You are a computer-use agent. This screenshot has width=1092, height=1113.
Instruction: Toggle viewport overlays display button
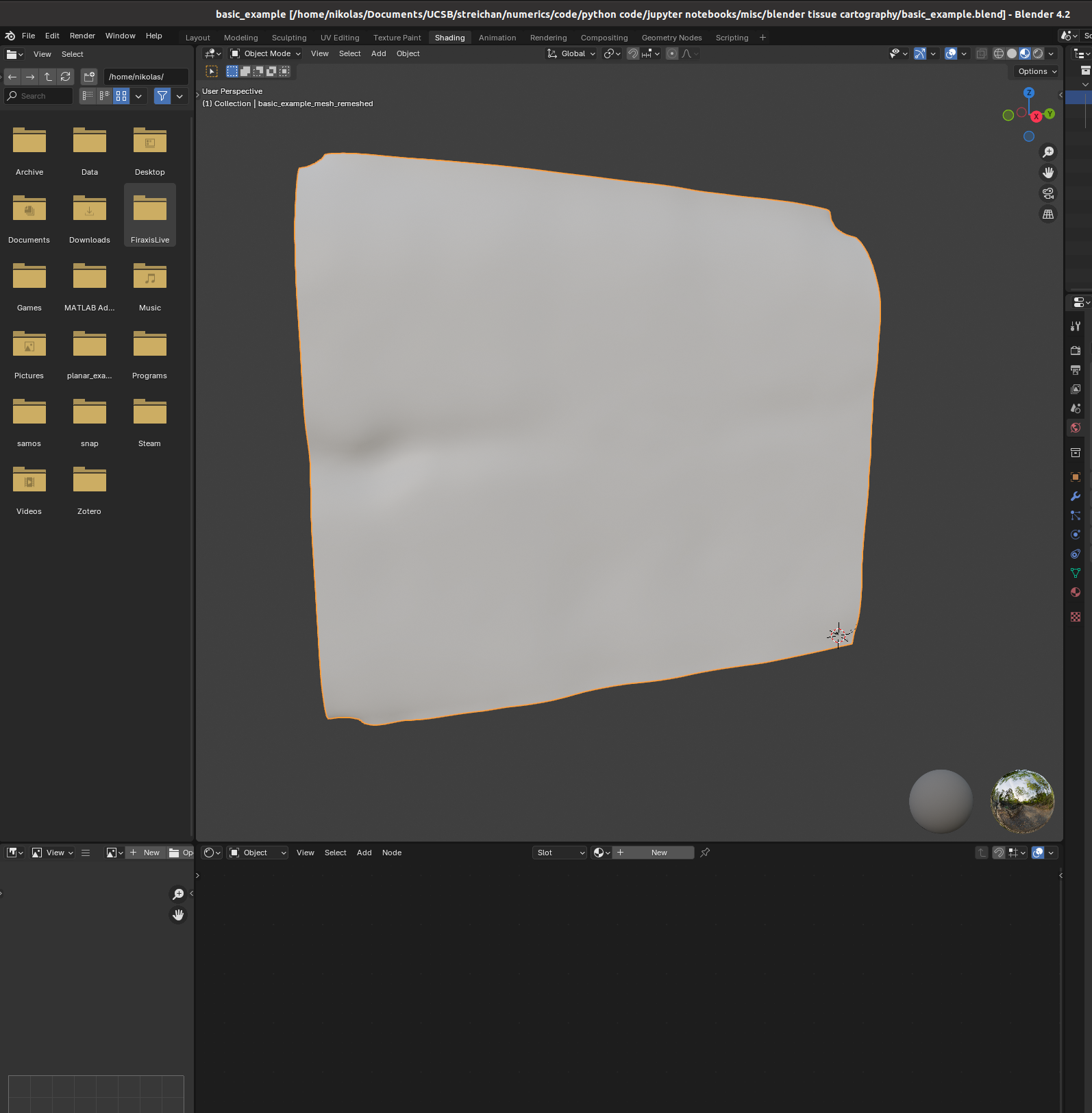951,53
